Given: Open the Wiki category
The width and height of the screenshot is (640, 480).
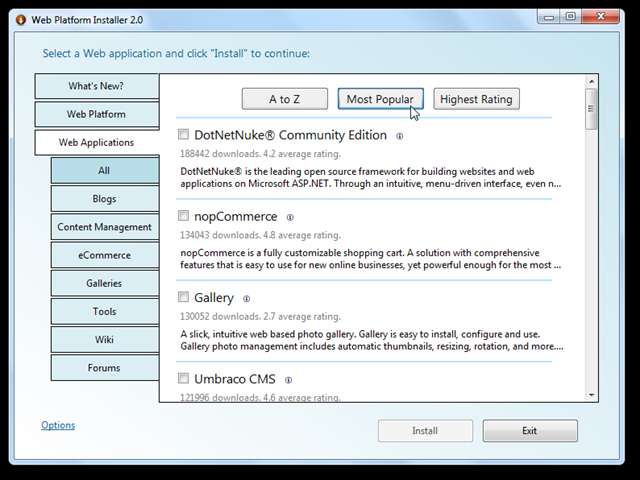Looking at the screenshot, I should tap(104, 340).
